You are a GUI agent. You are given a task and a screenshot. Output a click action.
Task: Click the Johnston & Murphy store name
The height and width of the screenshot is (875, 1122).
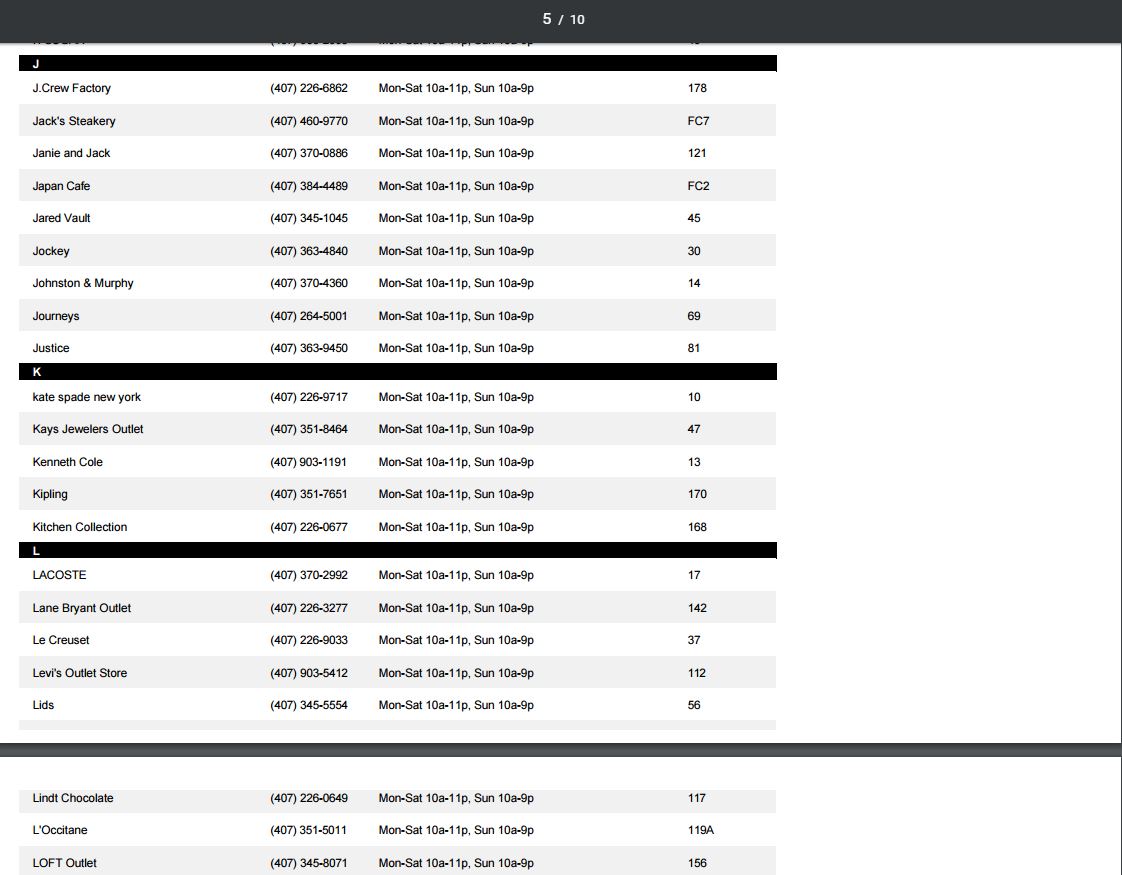83,283
